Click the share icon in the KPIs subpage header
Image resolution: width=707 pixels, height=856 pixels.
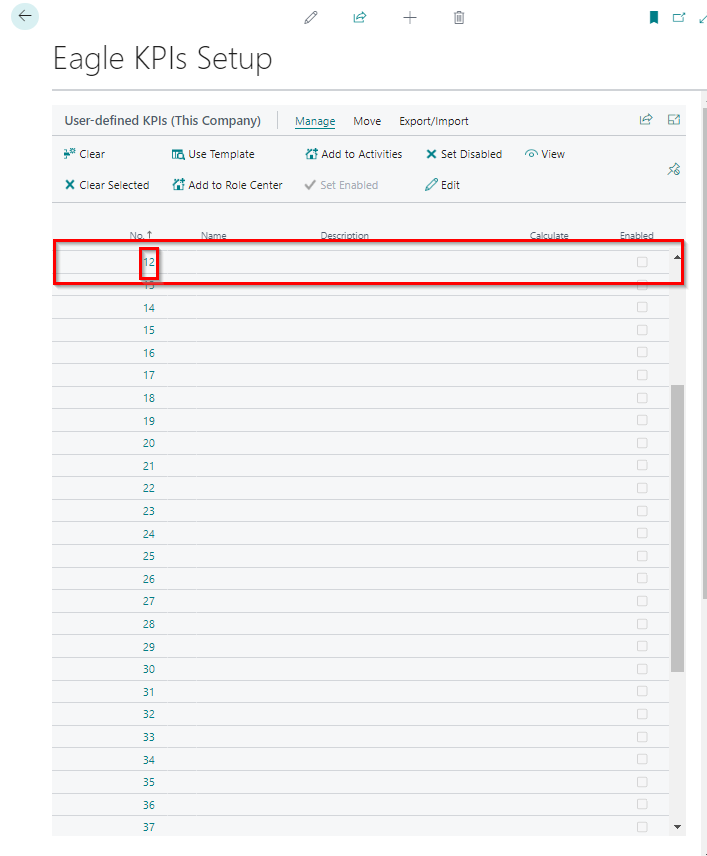(646, 119)
